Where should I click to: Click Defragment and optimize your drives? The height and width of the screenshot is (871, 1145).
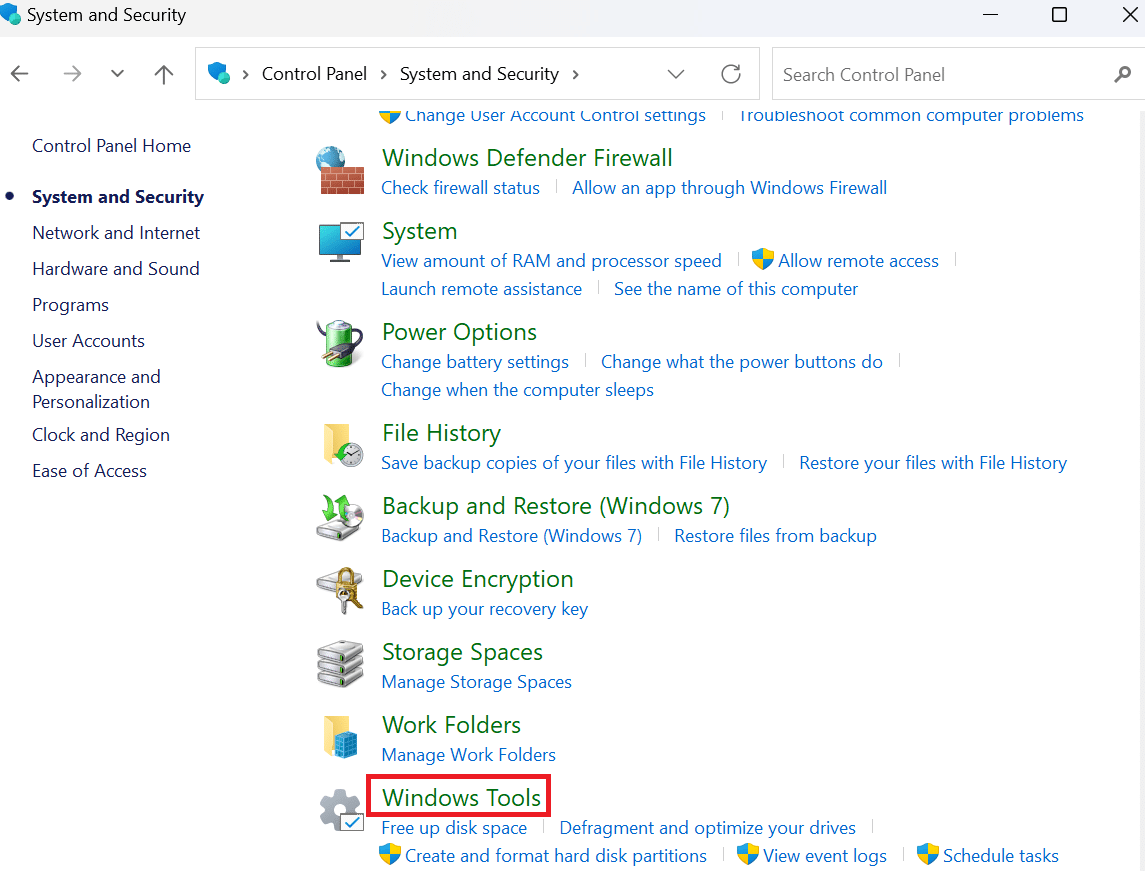point(708,828)
